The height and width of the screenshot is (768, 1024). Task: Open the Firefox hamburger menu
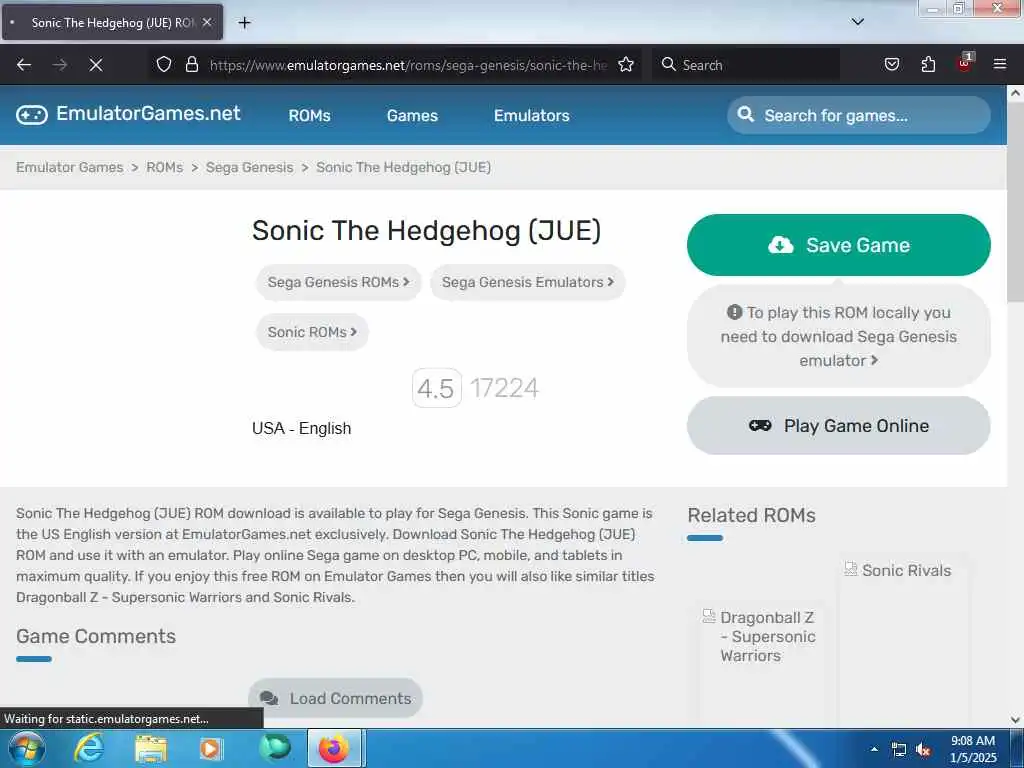coord(999,64)
